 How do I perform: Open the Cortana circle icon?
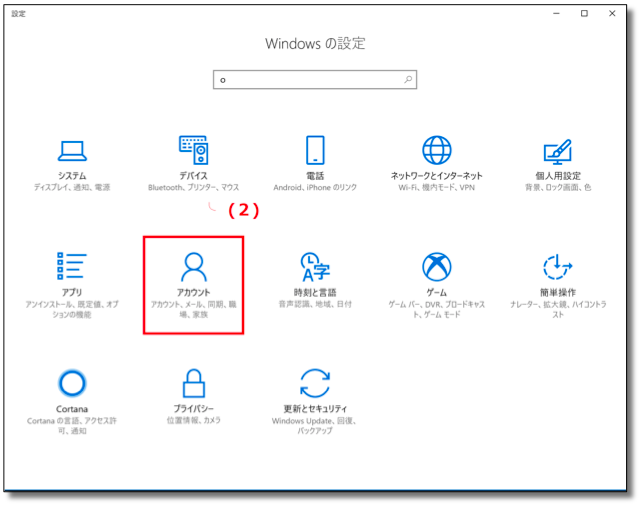(72, 383)
